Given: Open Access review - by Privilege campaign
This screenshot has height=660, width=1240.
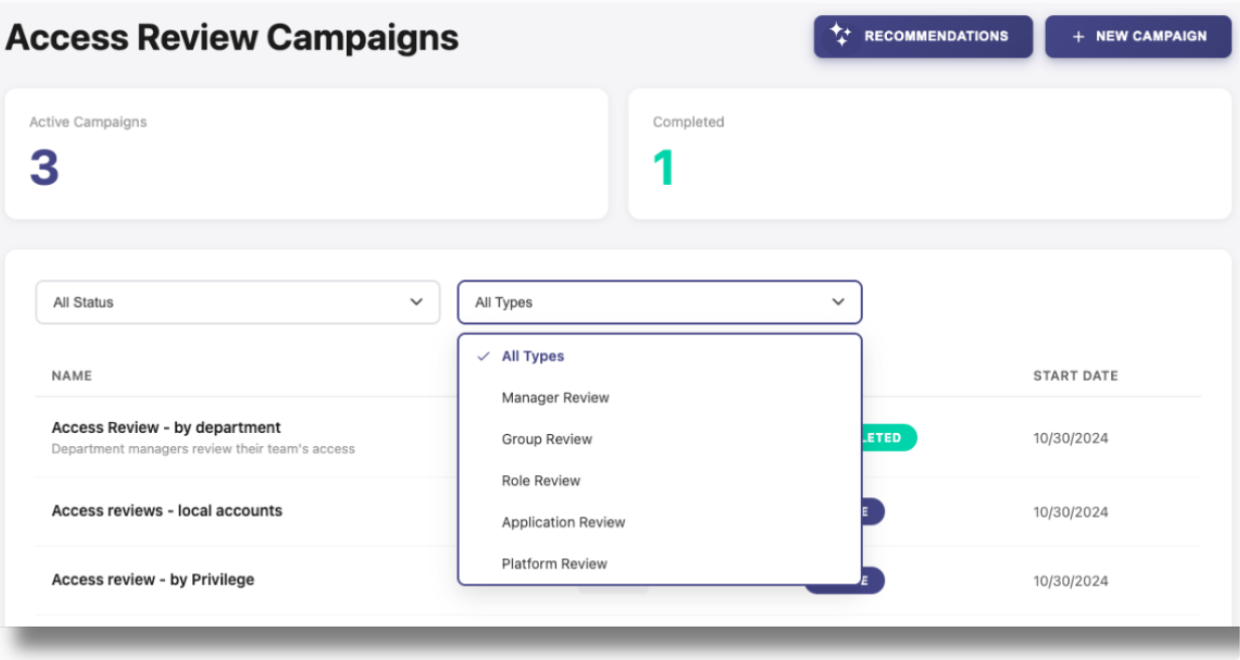Looking at the screenshot, I should (x=153, y=580).
